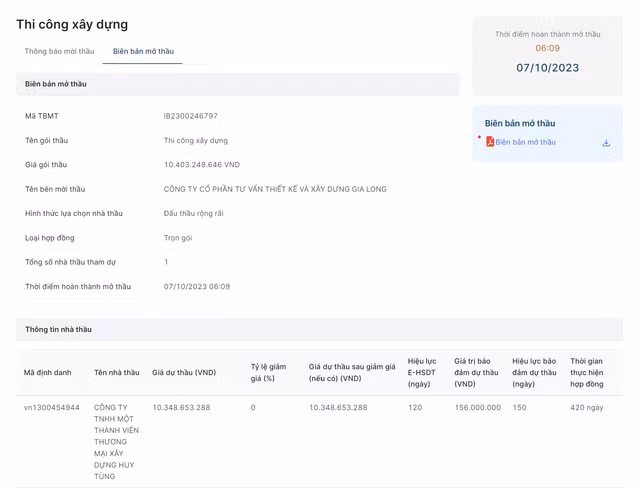Image resolution: width=640 pixels, height=488 pixels.
Task: Click the red PDF file icon
Action: [490, 142]
